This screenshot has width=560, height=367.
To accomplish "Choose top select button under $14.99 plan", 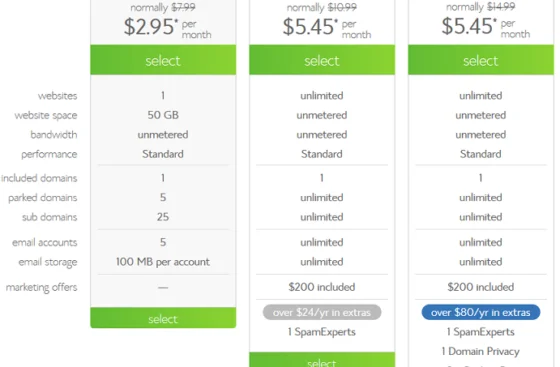I will pos(481,60).
